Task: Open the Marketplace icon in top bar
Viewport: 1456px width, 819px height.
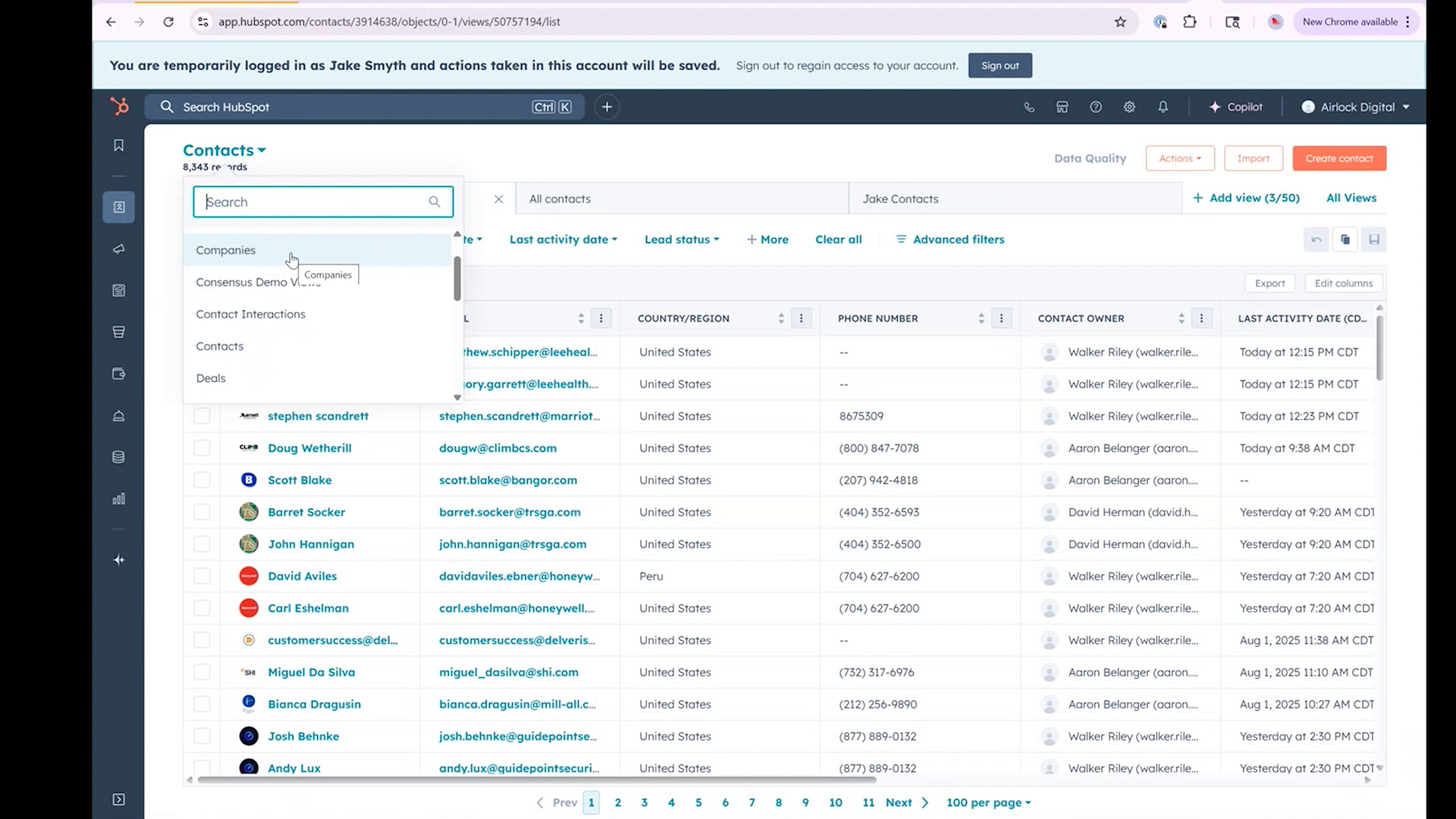Action: (1062, 106)
